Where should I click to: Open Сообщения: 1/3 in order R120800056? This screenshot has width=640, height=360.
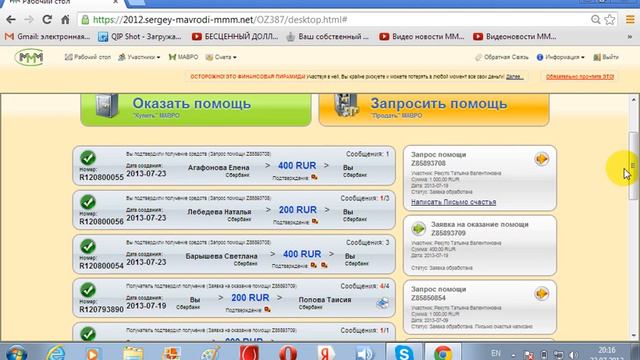tap(365, 198)
